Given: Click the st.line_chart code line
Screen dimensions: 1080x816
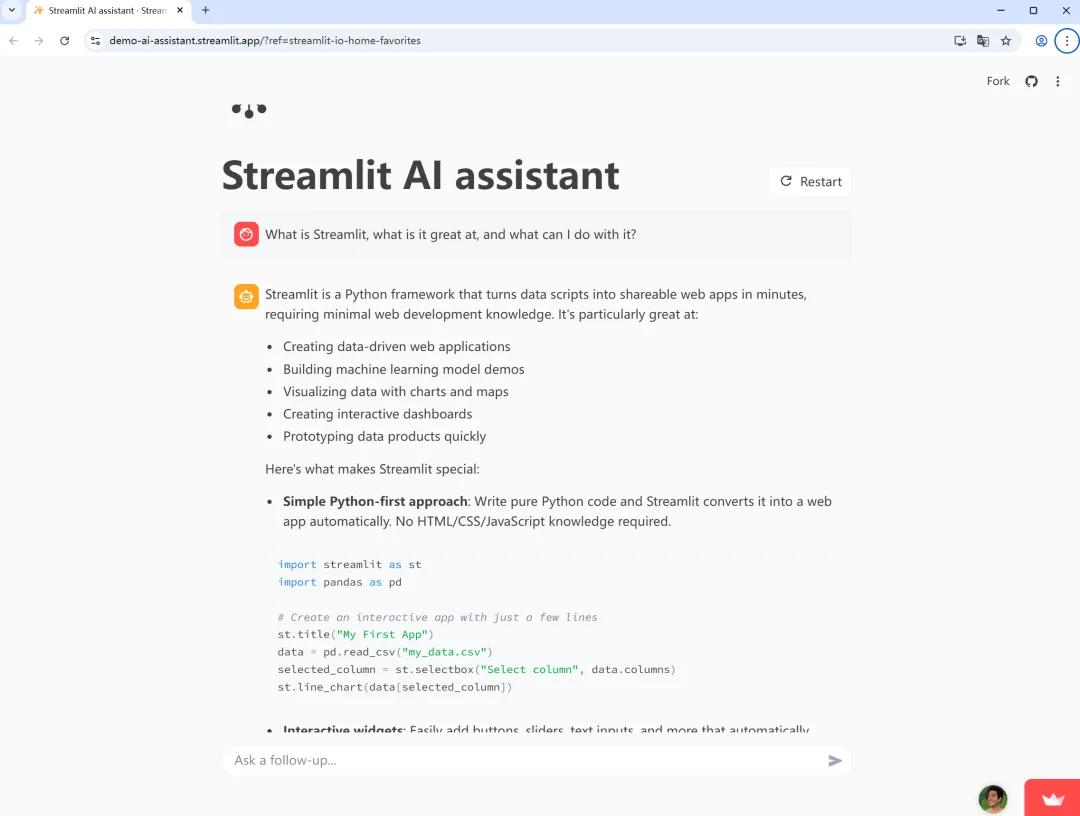Looking at the screenshot, I should (x=395, y=687).
